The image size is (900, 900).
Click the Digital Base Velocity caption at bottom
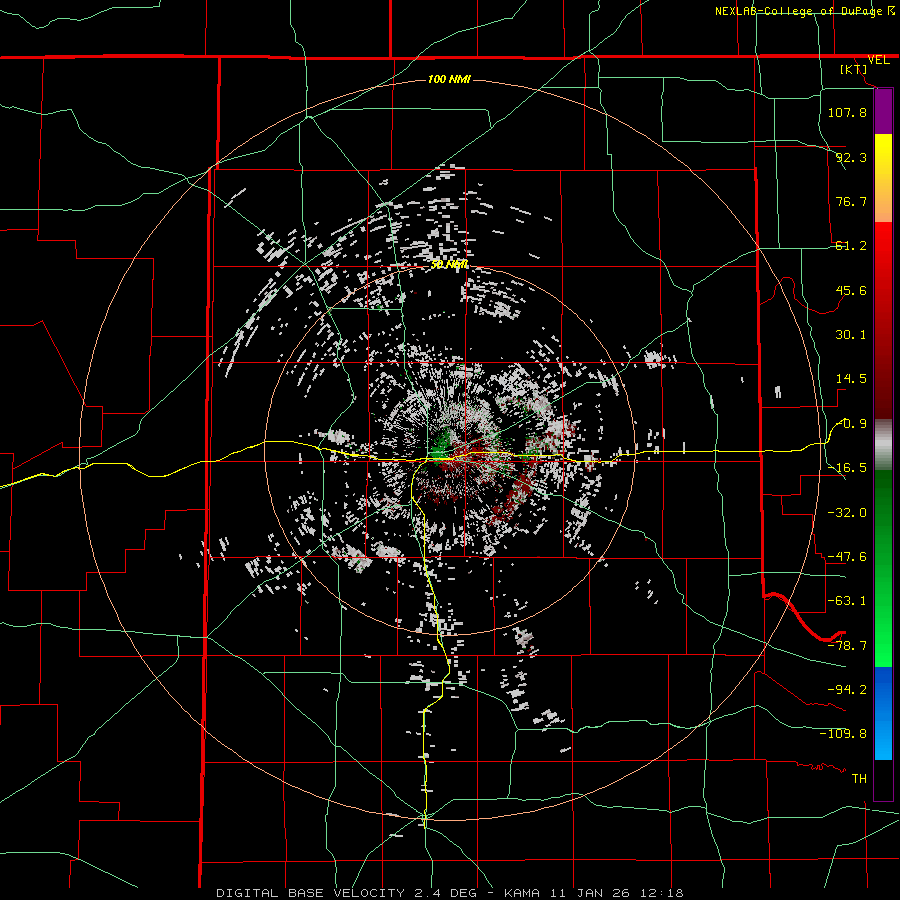pos(449,893)
